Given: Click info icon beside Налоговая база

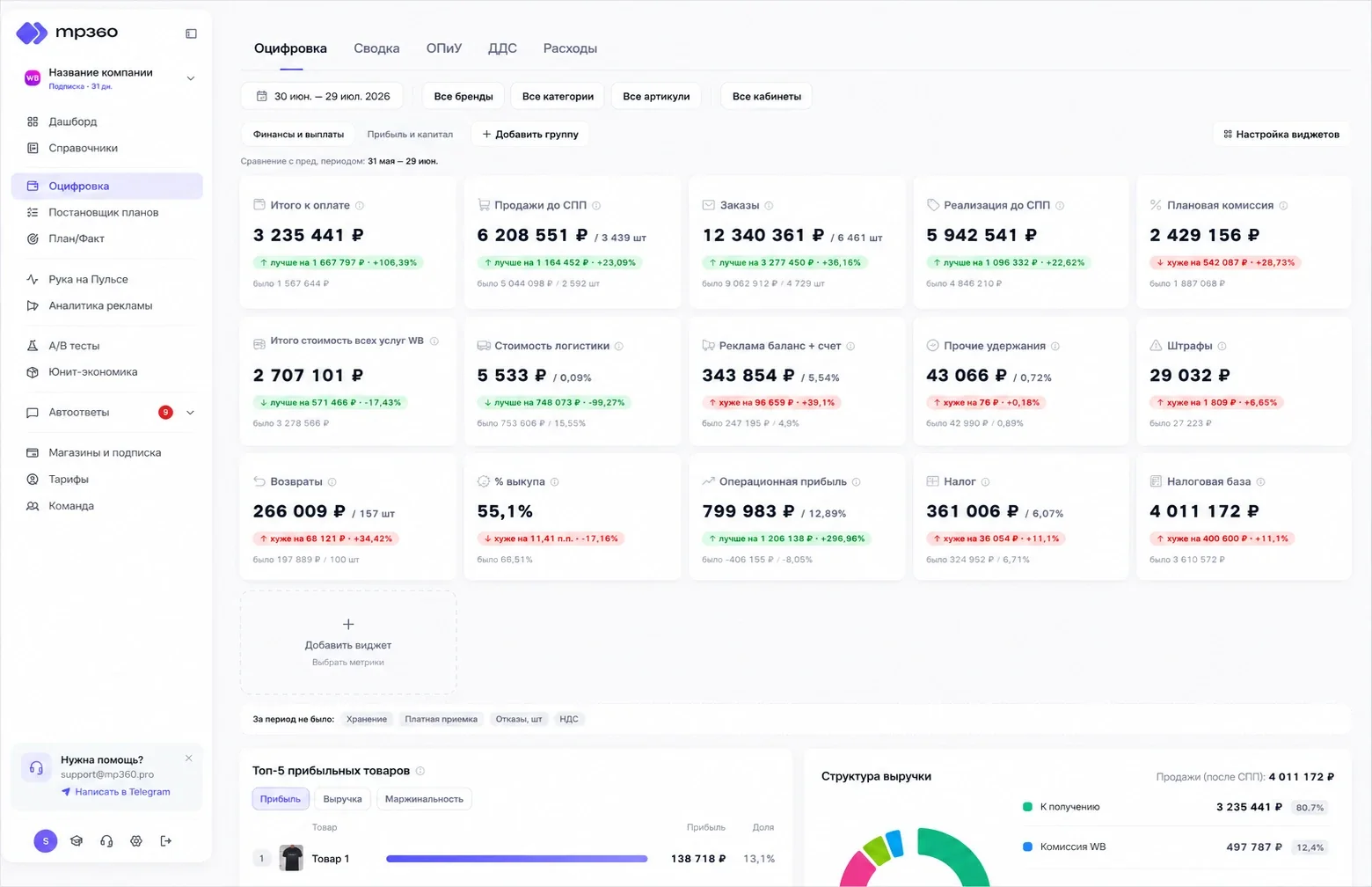Looking at the screenshot, I should click(1261, 482).
